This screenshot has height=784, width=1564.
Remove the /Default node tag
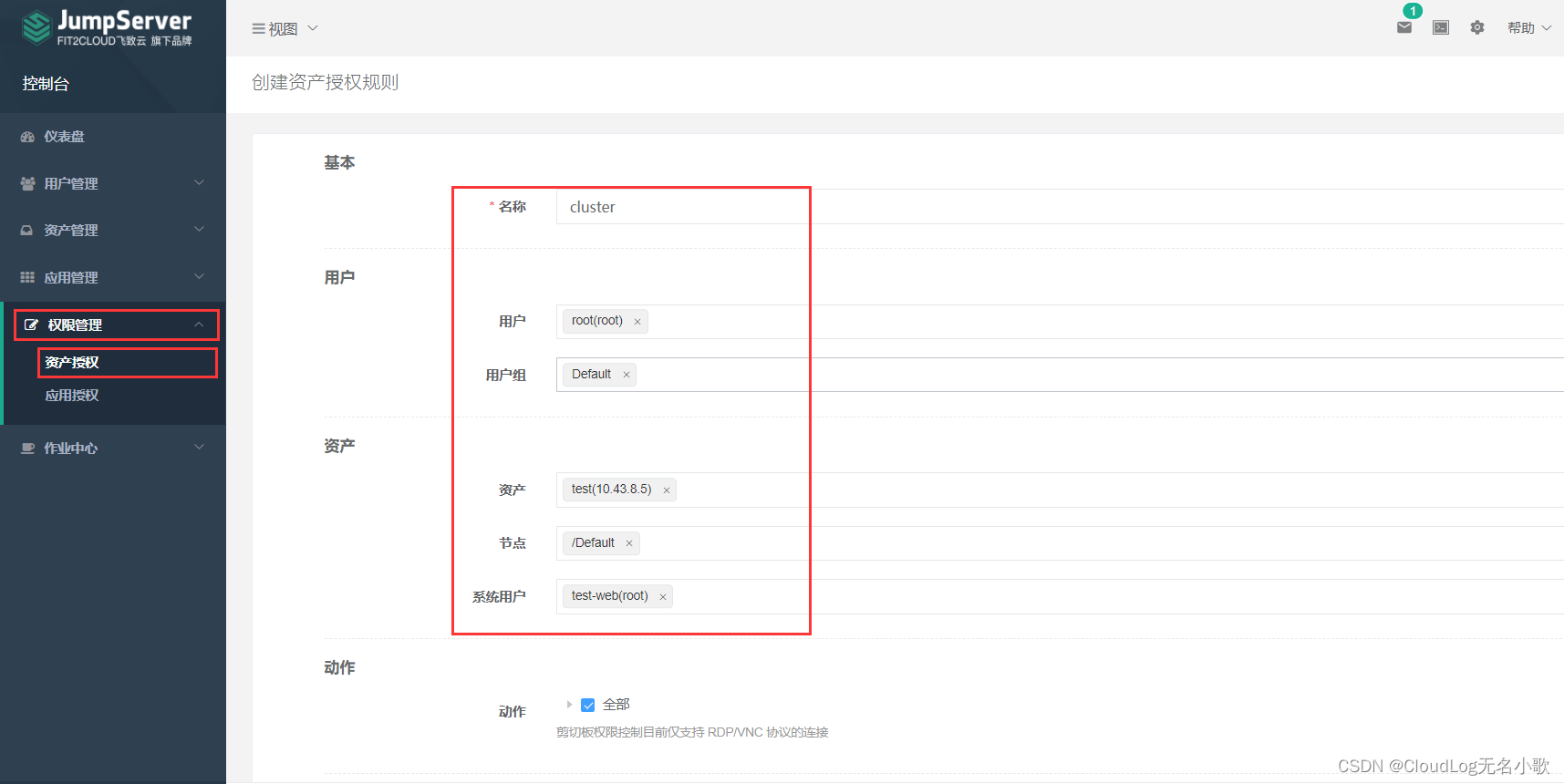(x=629, y=543)
